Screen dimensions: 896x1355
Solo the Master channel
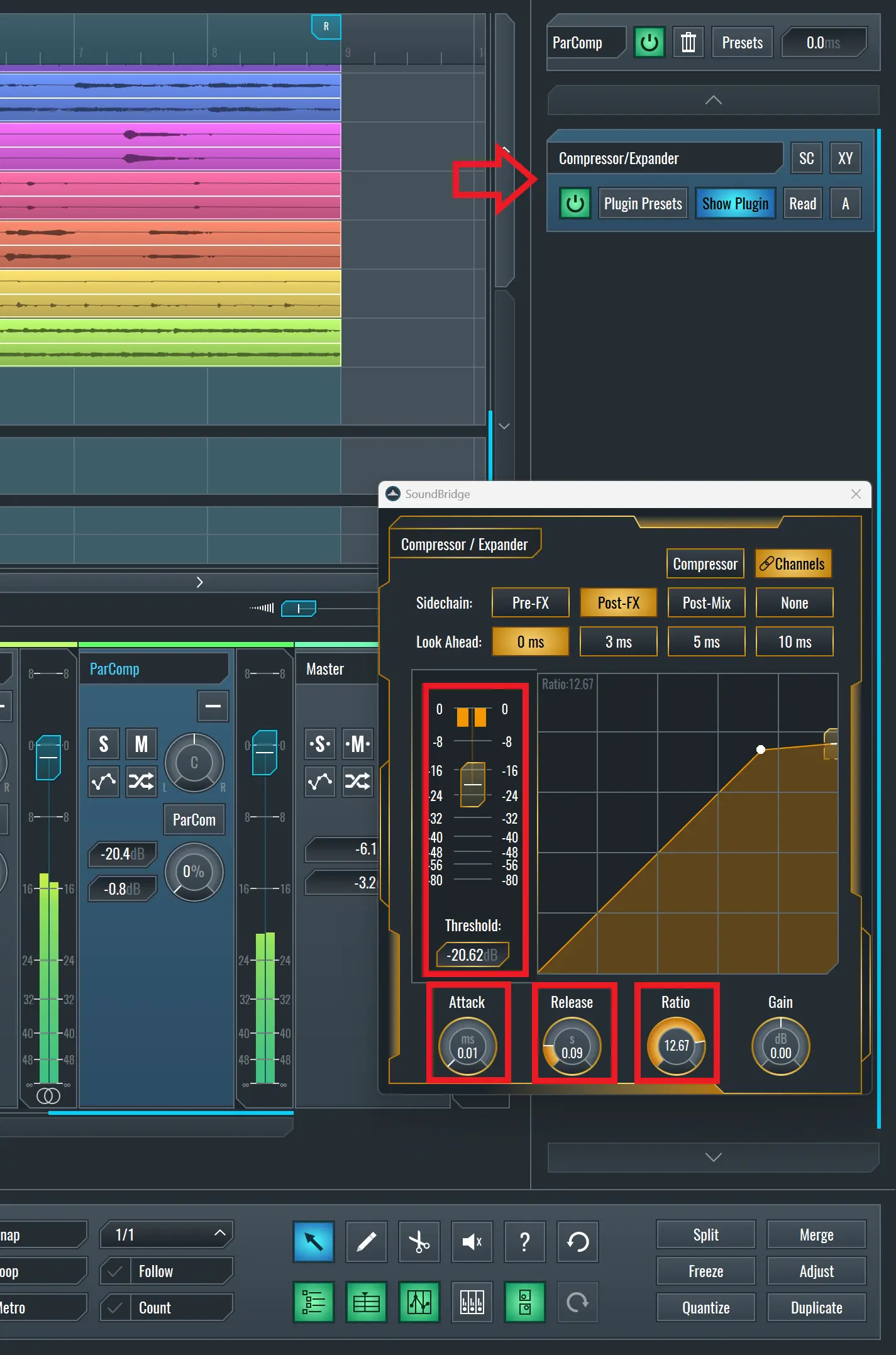pyautogui.click(x=320, y=744)
